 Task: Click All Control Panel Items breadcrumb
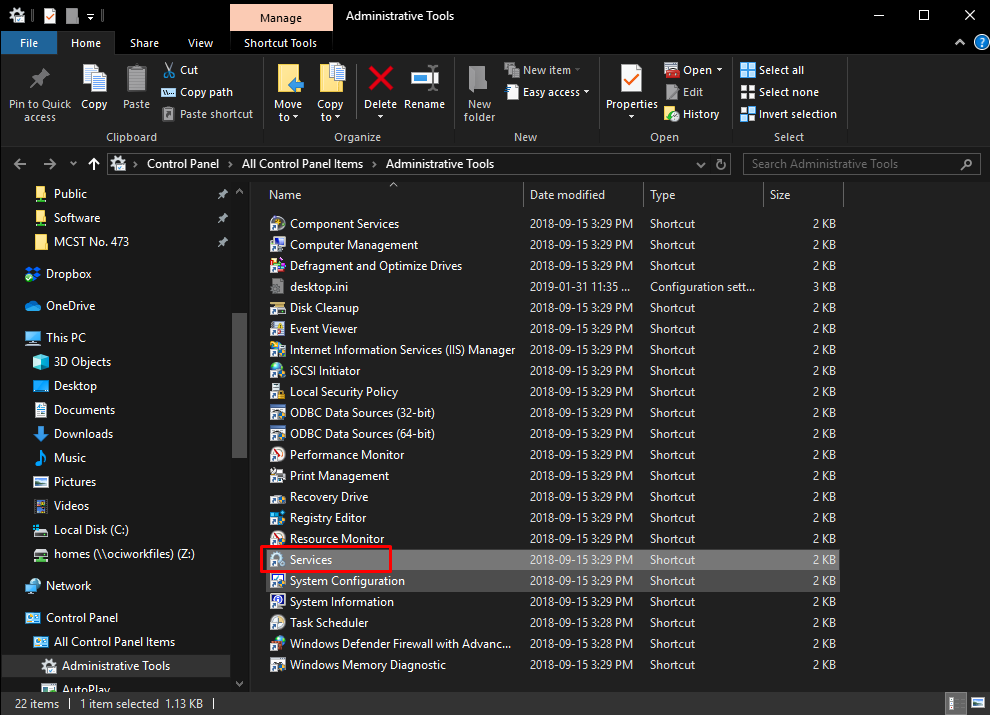(x=302, y=164)
